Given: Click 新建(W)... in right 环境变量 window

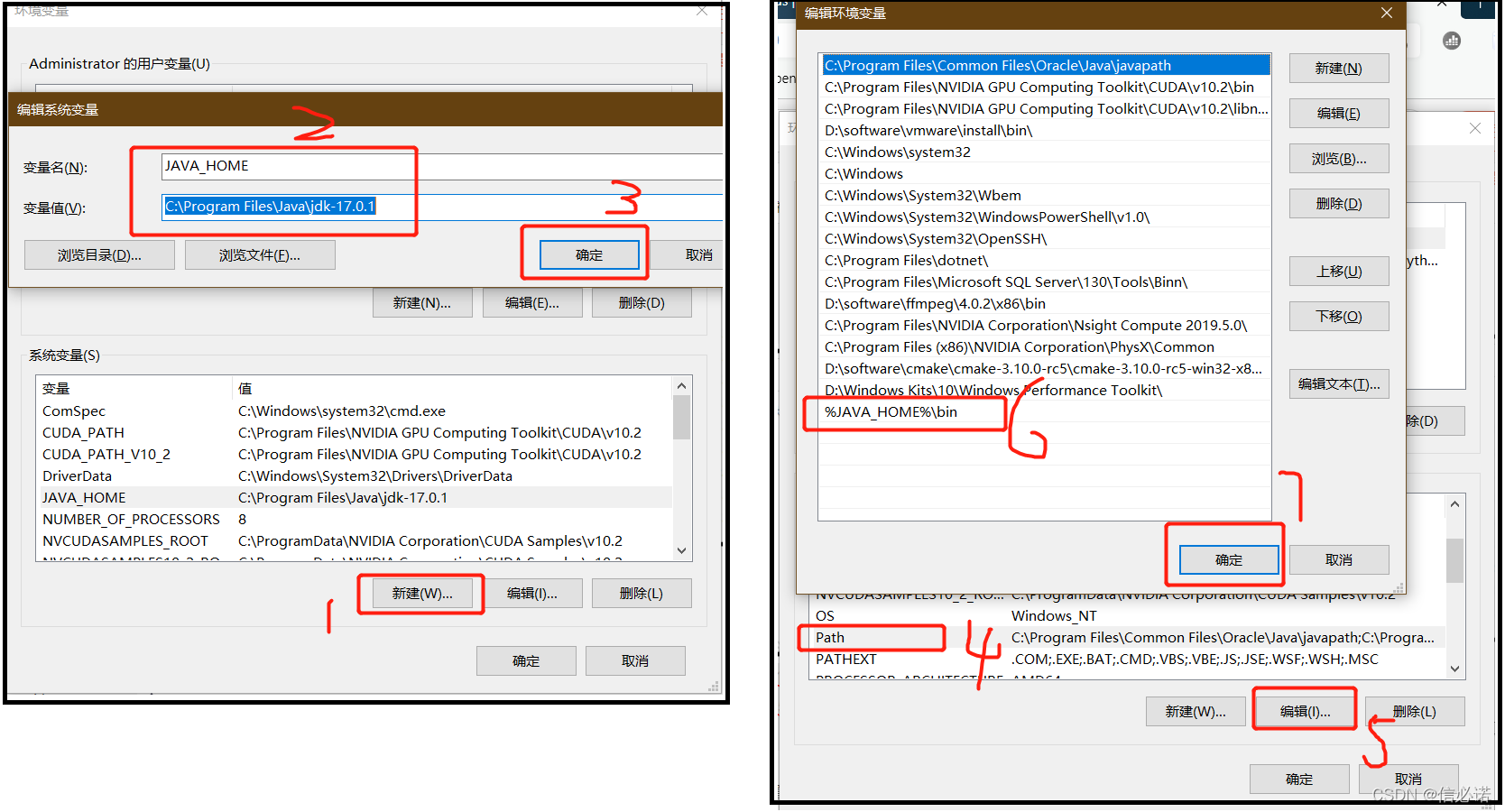Looking at the screenshot, I should coord(1196,712).
